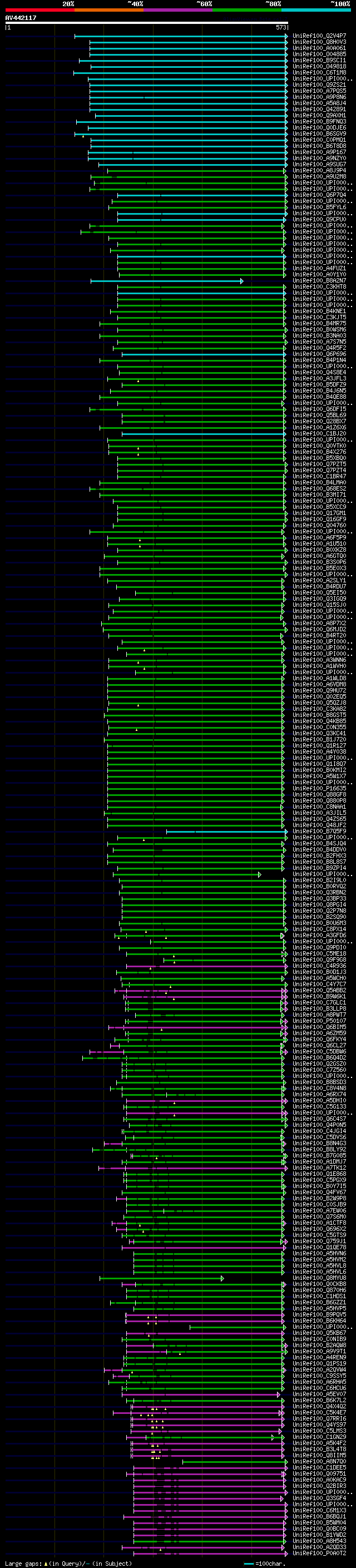Select the UniRef100_A9P8N6 label

tap(319, 97)
